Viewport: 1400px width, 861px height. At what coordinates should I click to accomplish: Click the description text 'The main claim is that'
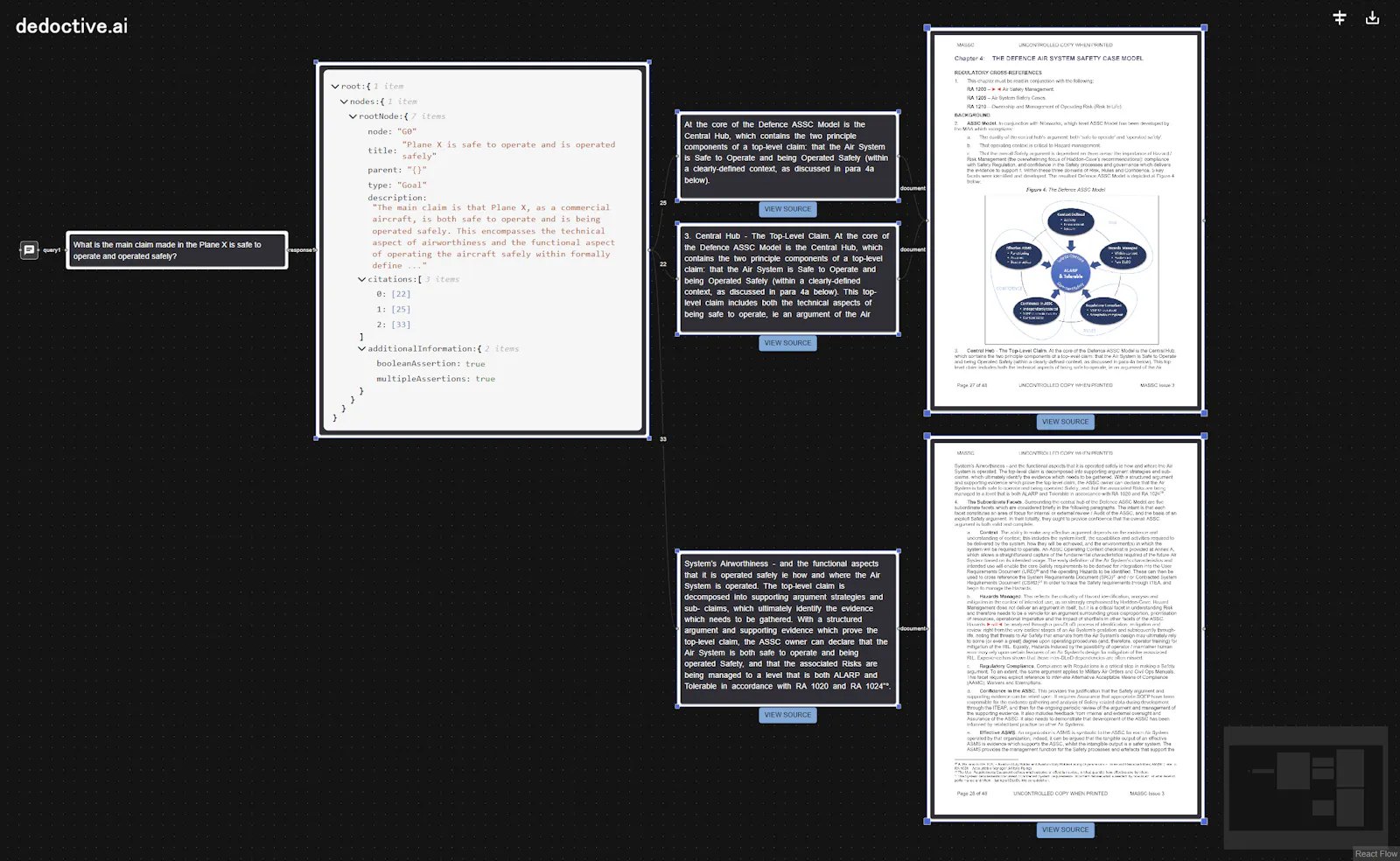(x=493, y=236)
